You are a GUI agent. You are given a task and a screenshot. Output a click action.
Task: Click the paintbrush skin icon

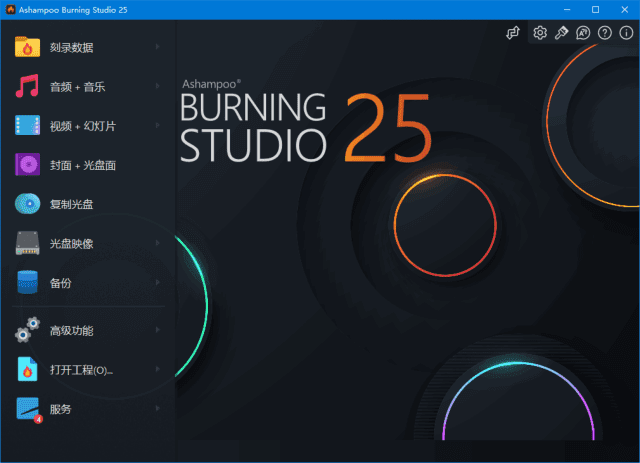pos(562,33)
